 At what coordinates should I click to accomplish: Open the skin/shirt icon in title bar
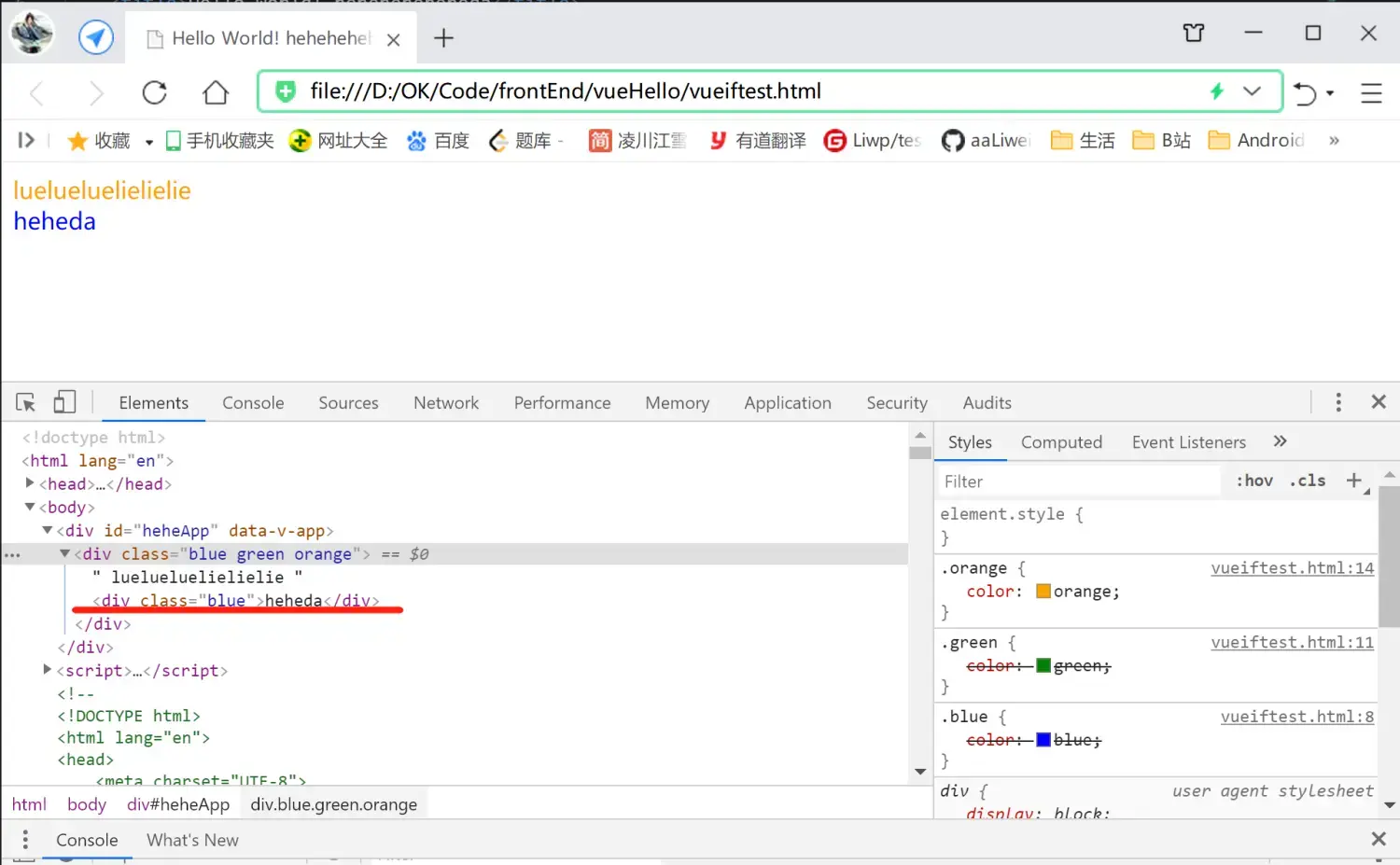click(x=1194, y=34)
